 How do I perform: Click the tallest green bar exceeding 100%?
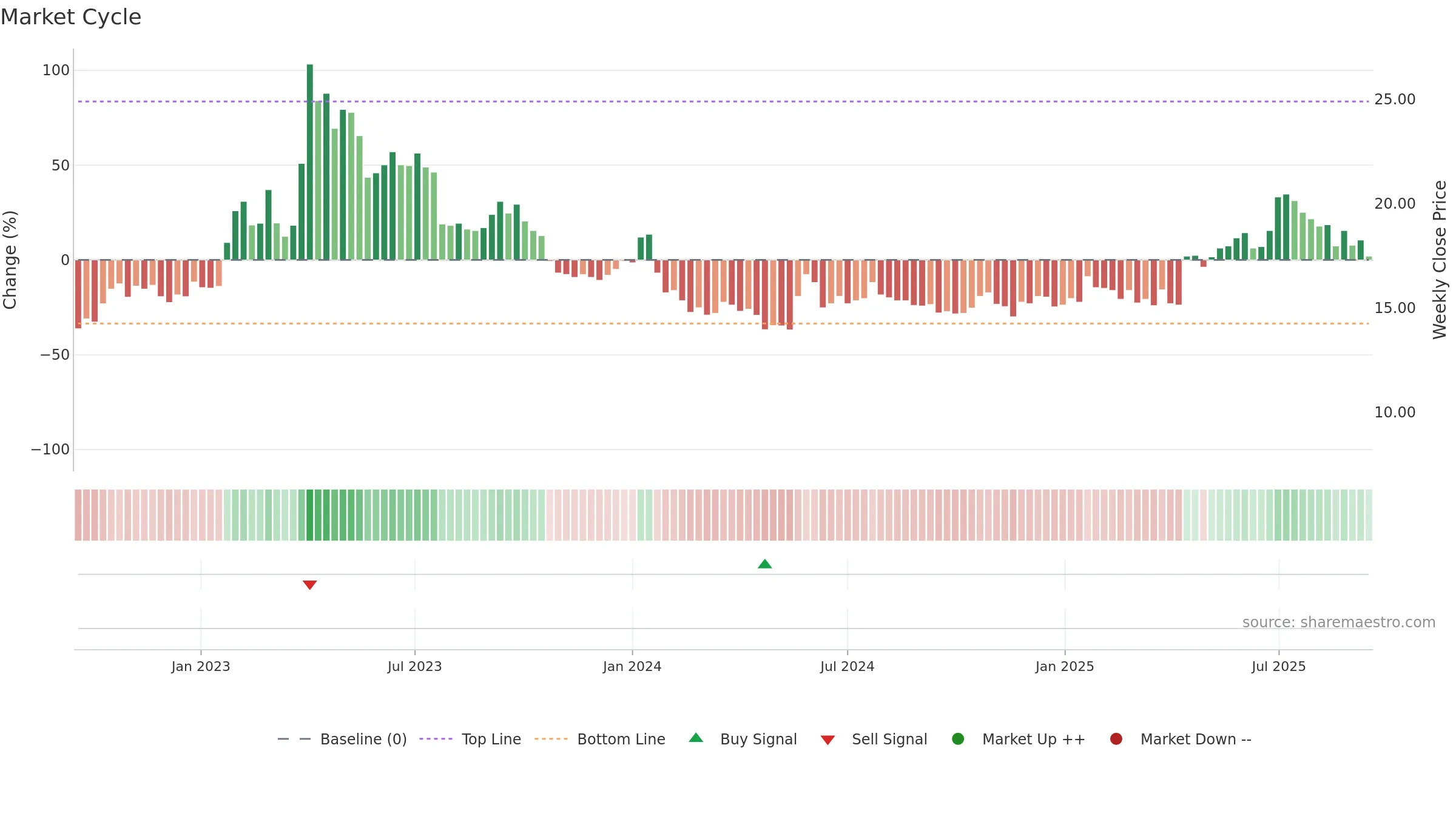pyautogui.click(x=310, y=162)
